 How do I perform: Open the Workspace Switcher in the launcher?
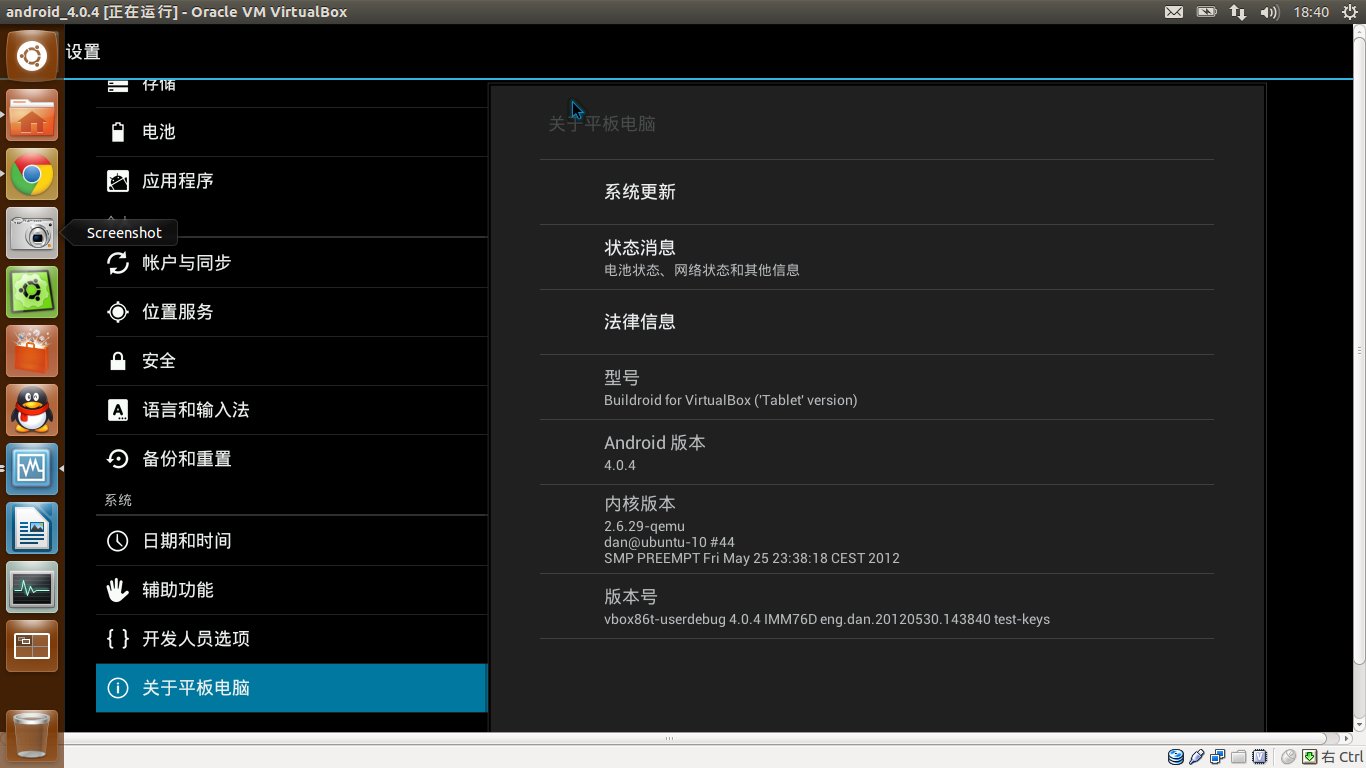(32, 646)
